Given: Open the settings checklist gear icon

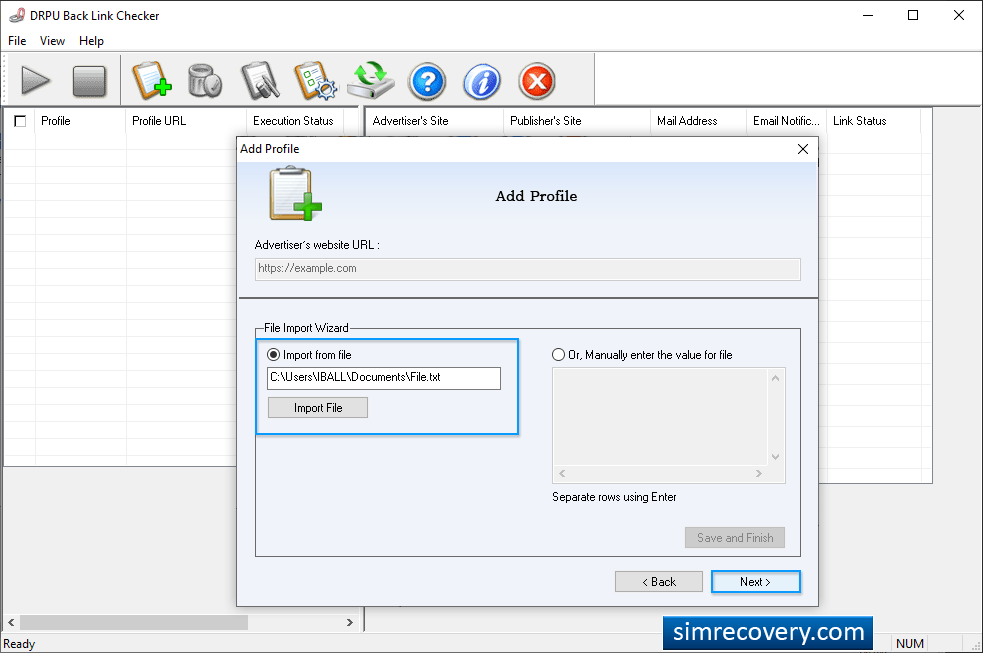Looking at the screenshot, I should coord(315,80).
